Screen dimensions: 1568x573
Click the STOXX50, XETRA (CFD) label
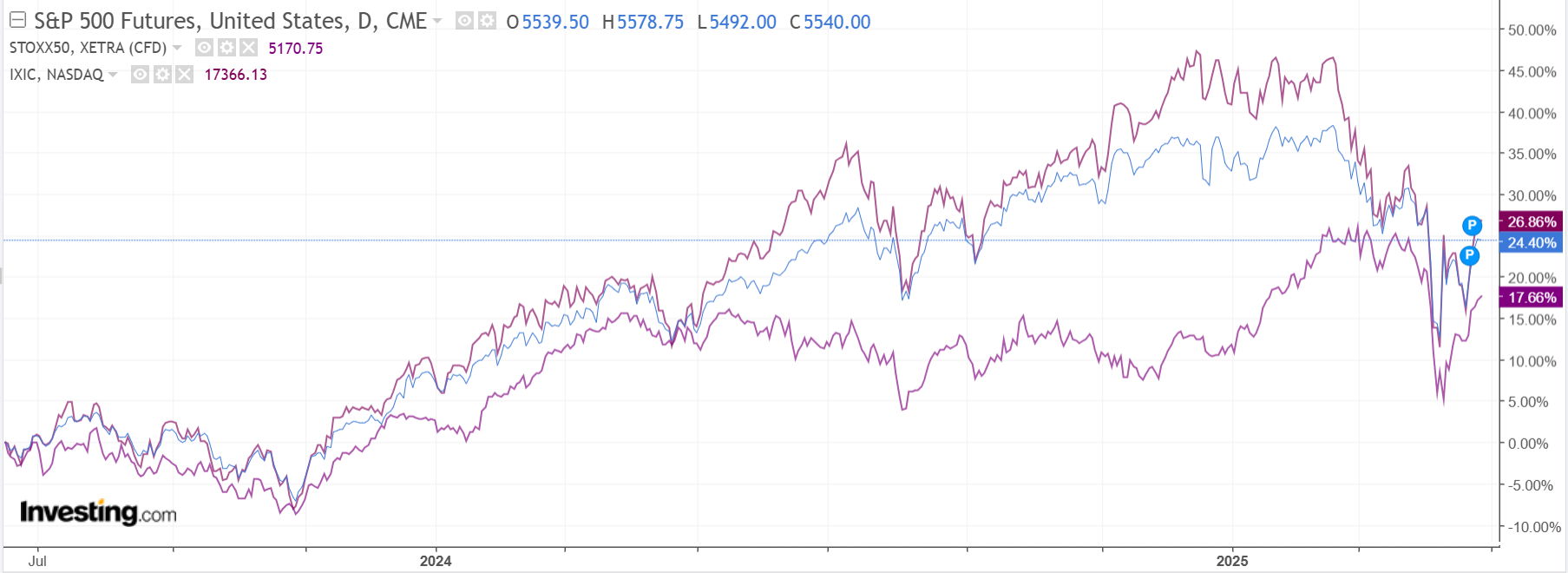point(88,48)
